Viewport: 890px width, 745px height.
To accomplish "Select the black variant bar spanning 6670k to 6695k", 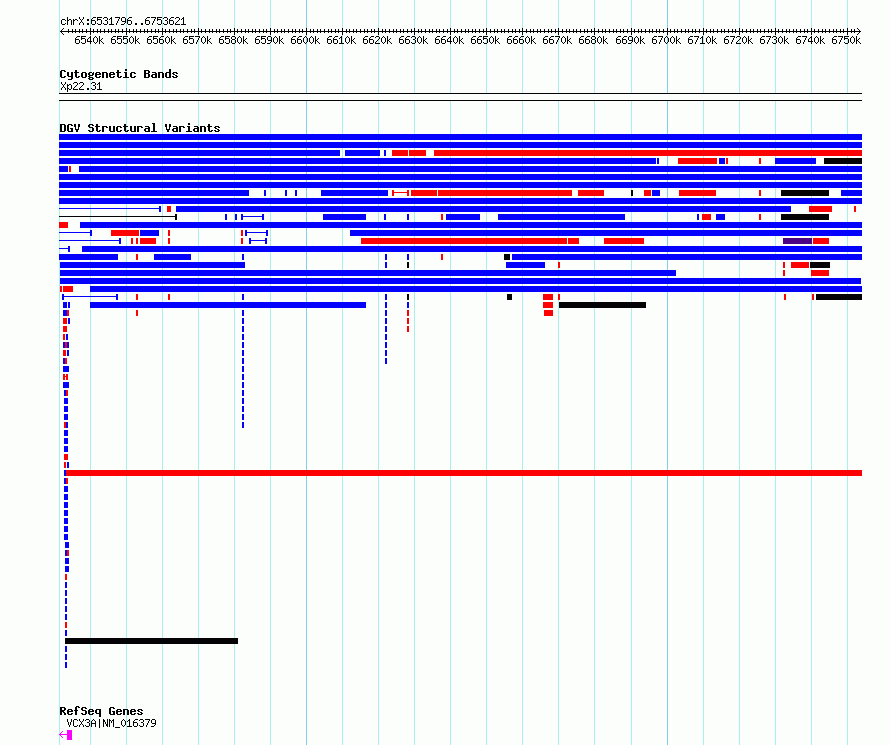I will (x=602, y=305).
